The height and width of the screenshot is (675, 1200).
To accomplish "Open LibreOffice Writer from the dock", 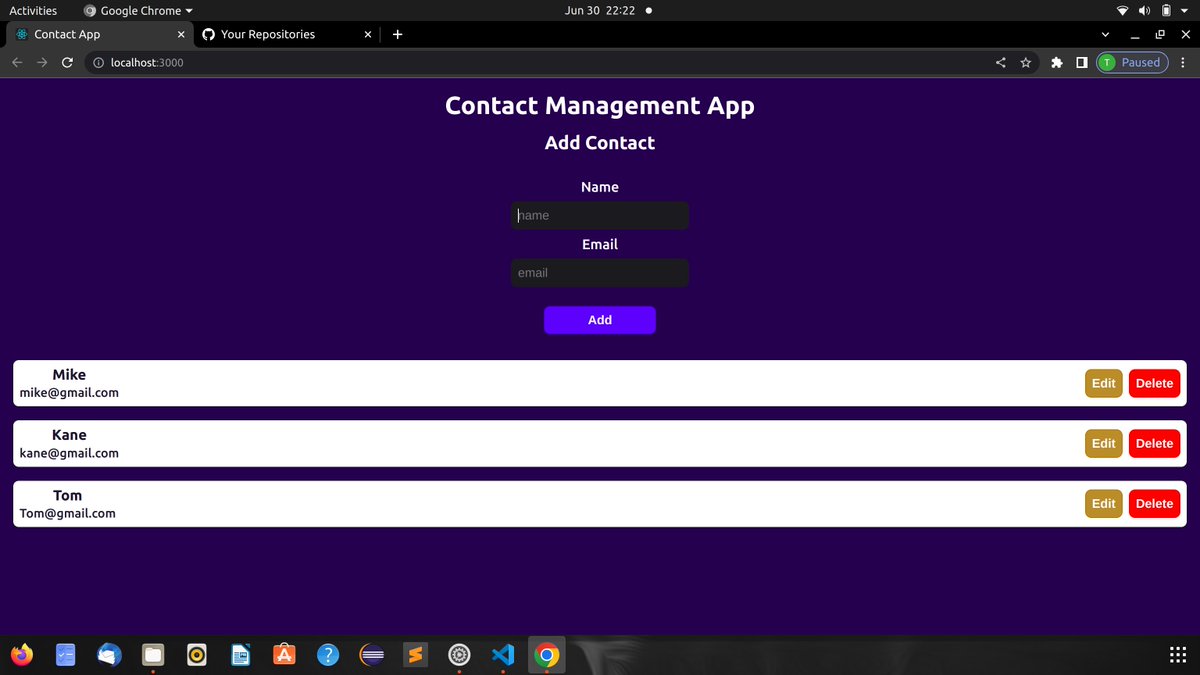I will click(240, 655).
